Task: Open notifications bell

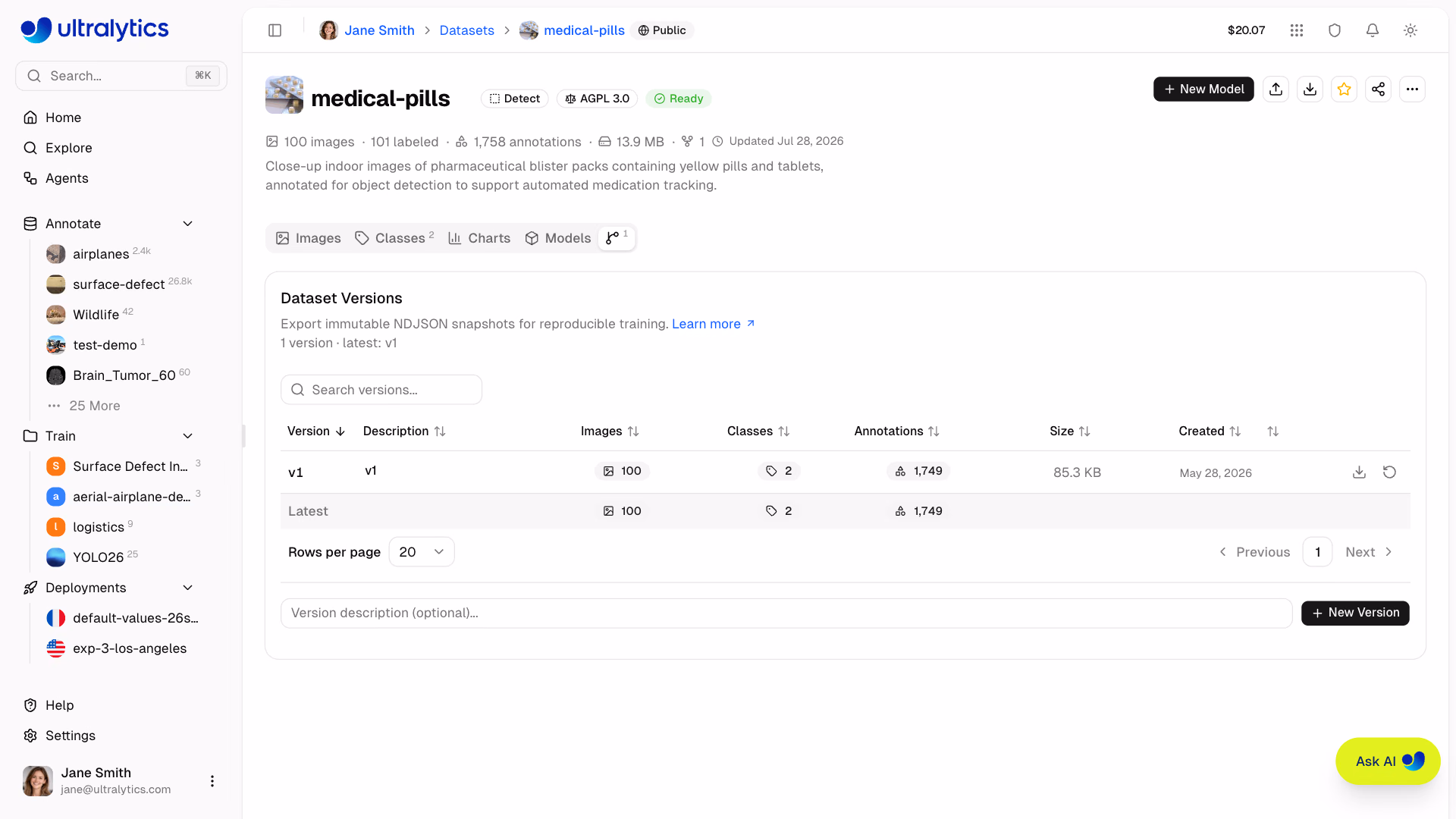Action: click(x=1373, y=30)
